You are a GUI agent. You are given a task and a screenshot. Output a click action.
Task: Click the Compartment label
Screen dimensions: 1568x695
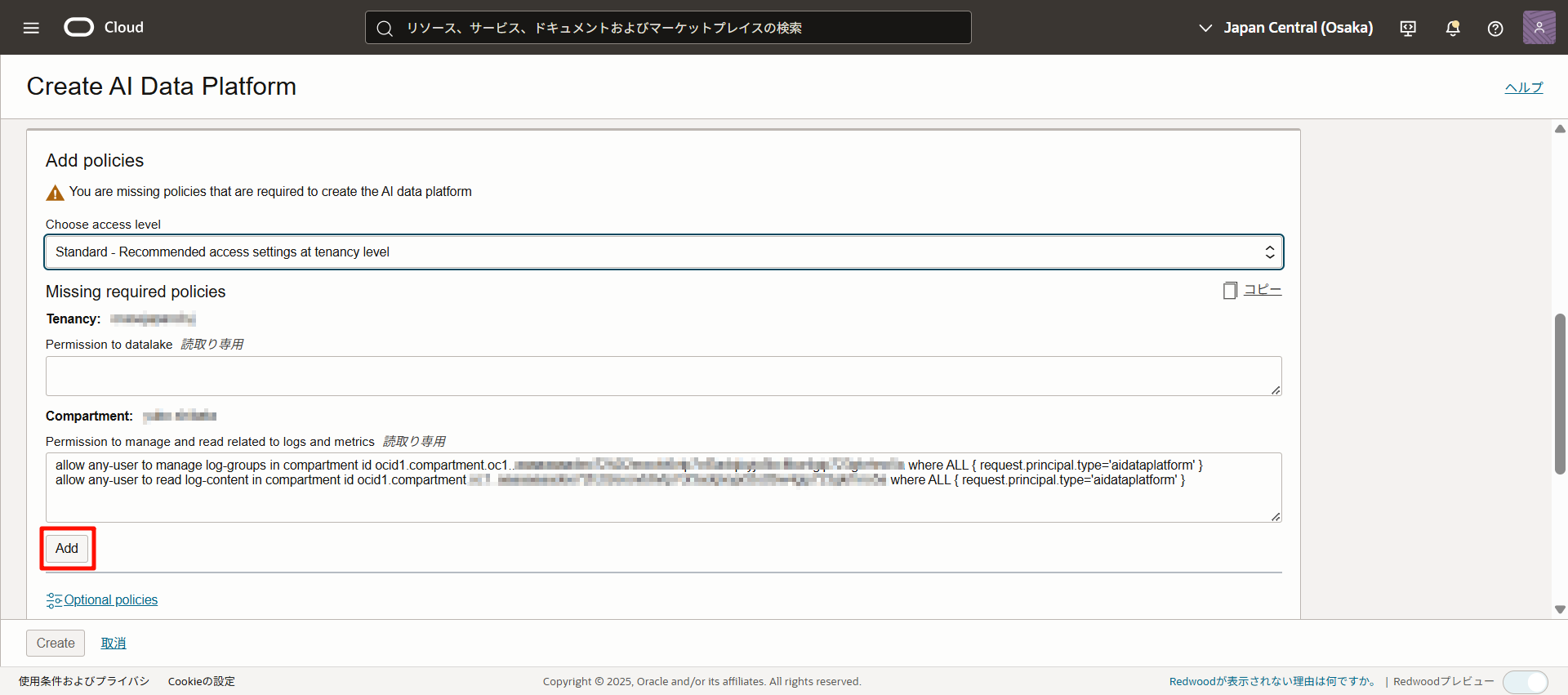point(89,416)
